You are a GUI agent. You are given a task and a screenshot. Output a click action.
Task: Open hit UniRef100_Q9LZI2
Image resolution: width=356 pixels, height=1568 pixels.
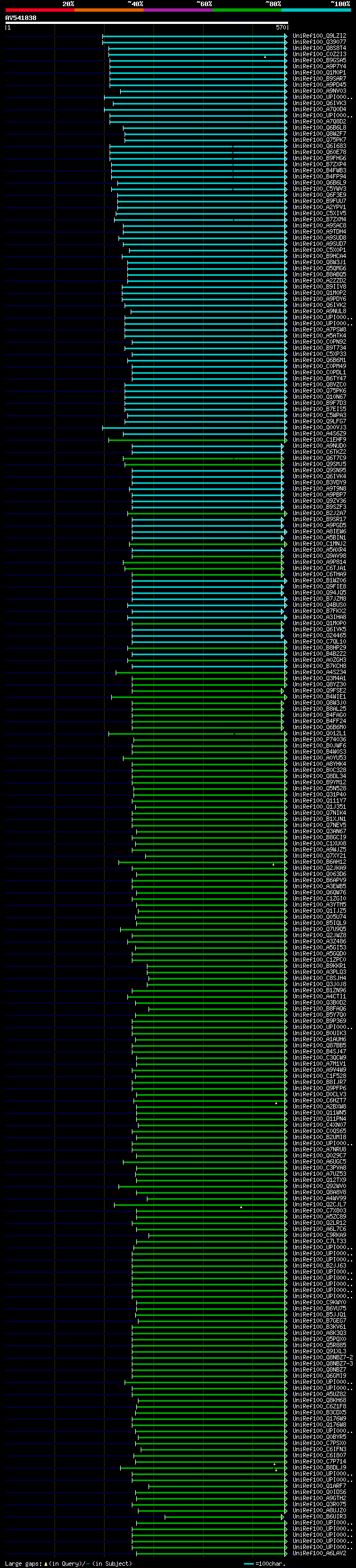pos(319,36)
